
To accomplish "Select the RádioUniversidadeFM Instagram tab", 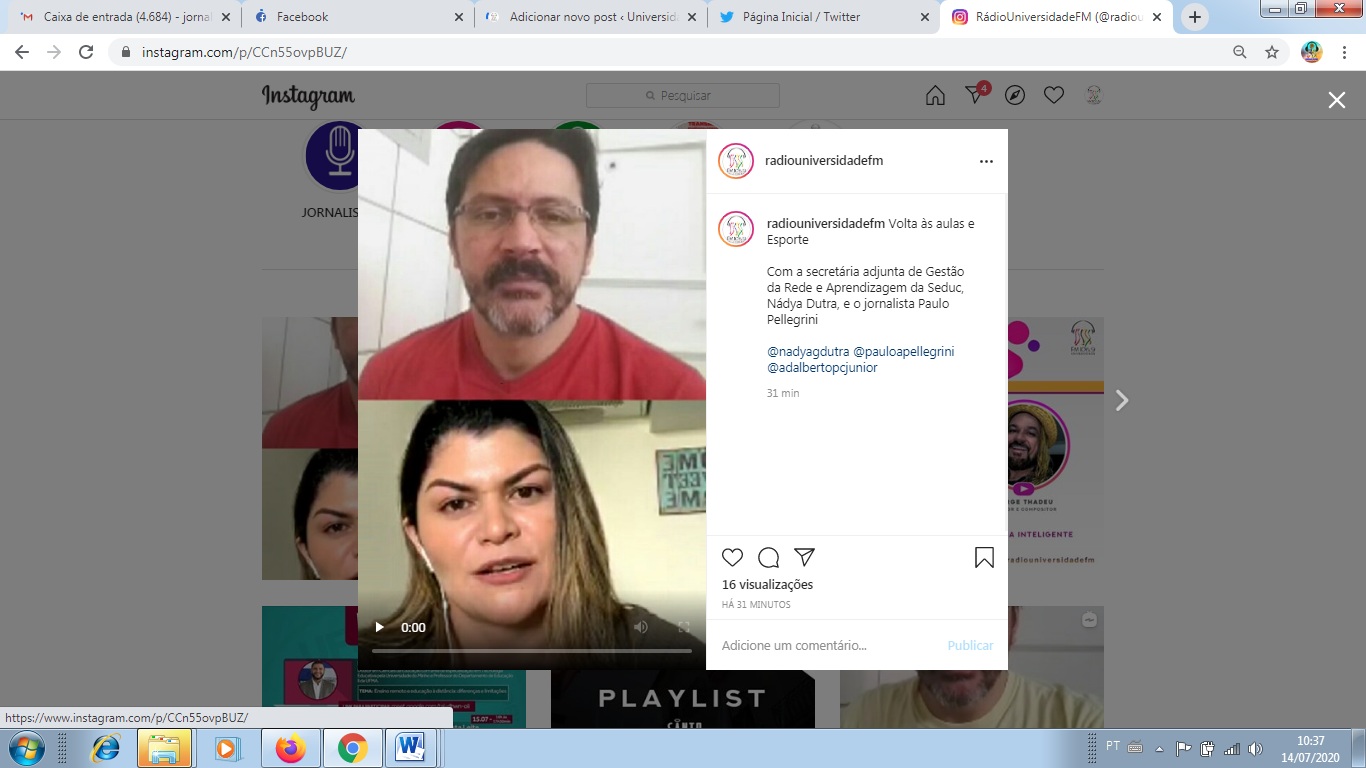I will pos(1056,17).
